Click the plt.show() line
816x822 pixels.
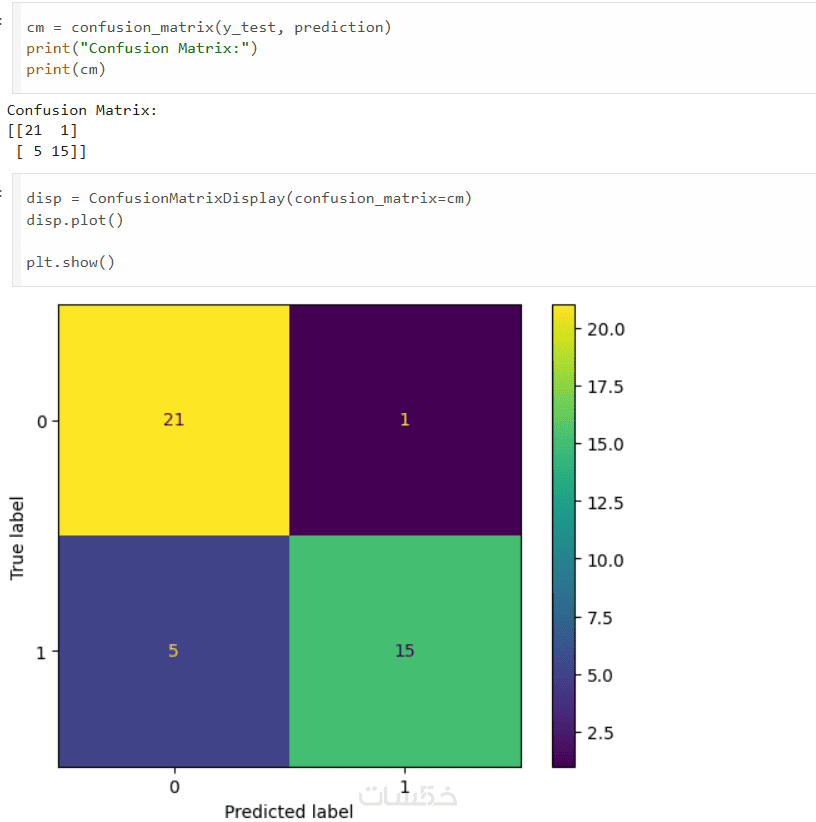[x=70, y=262]
